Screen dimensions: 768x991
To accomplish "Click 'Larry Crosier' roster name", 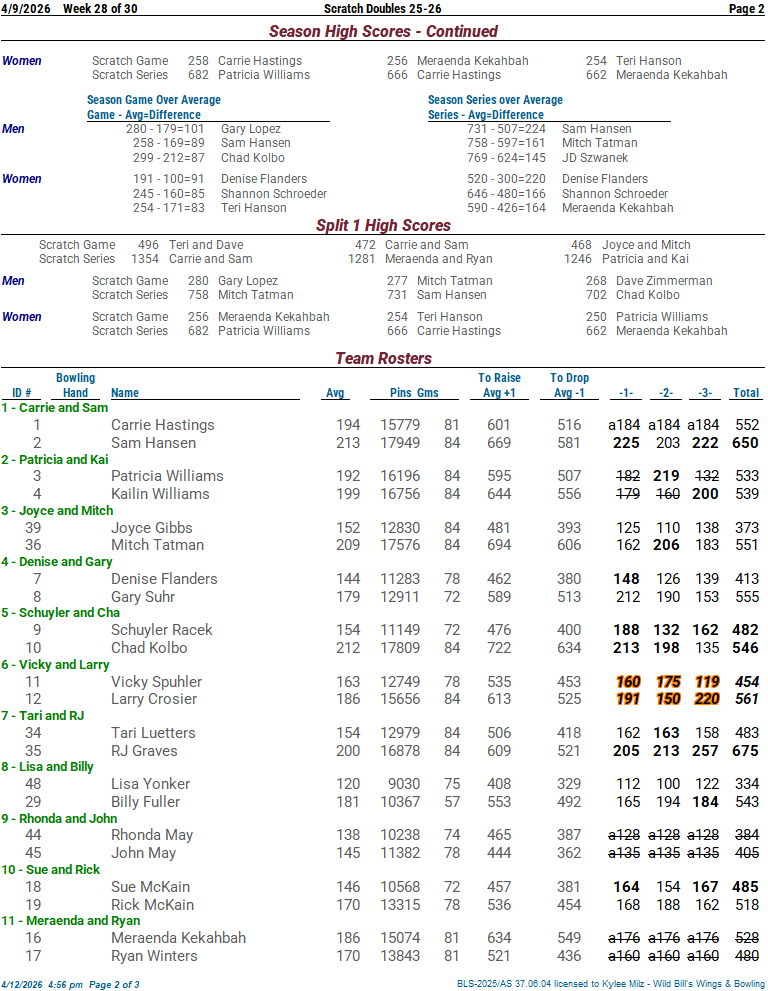I will pos(154,699).
